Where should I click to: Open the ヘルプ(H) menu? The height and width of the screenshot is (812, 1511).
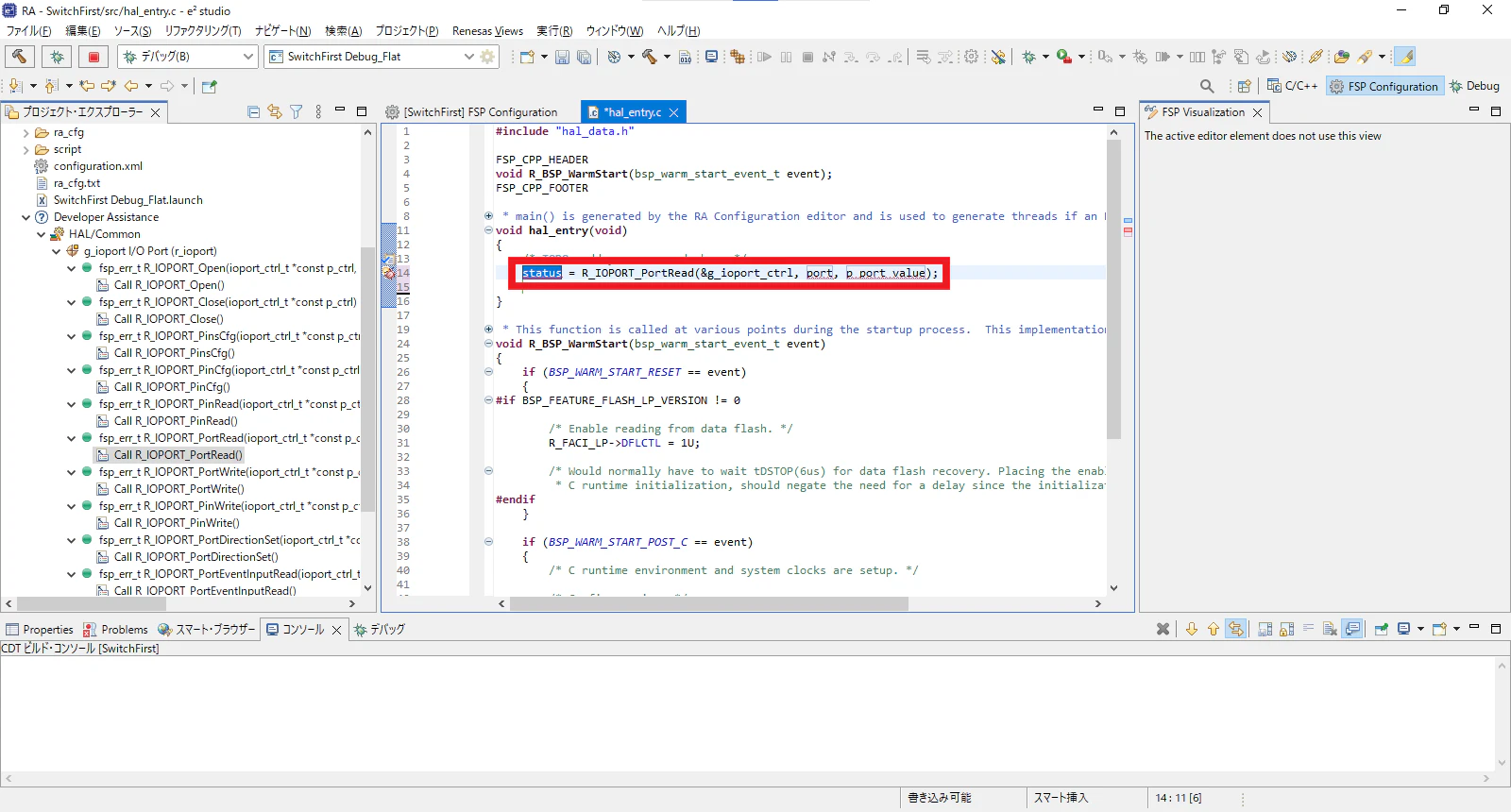coord(679,31)
